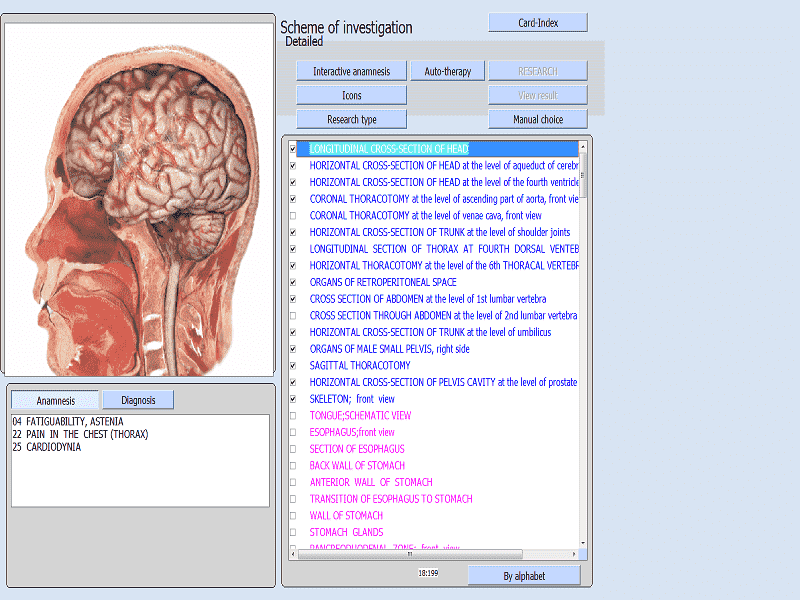800x600 pixels.
Task: Select ORGANS OF RETROPERITONEAL SPACE item
Action: (382, 282)
